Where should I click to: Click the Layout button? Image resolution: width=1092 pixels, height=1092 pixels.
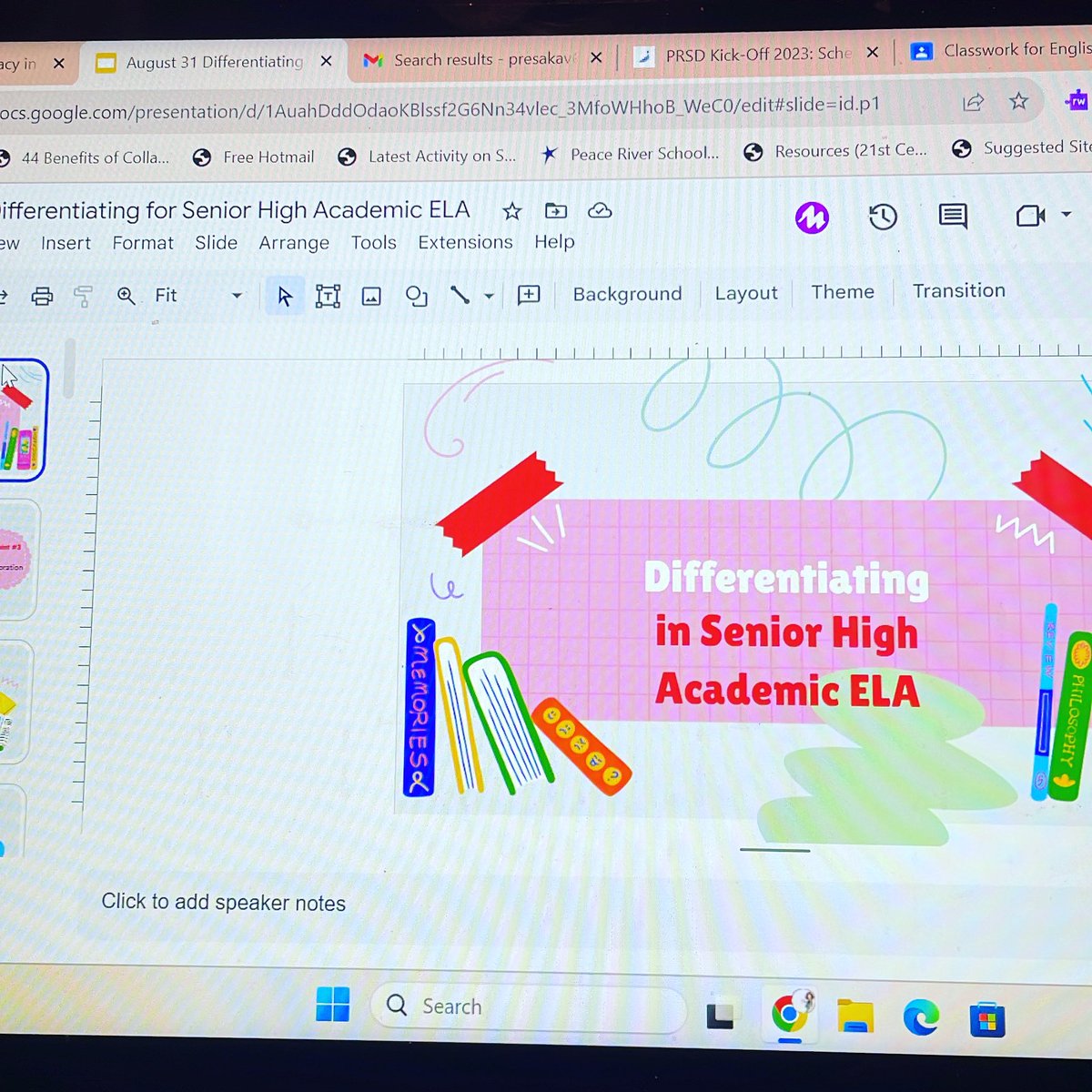[746, 293]
